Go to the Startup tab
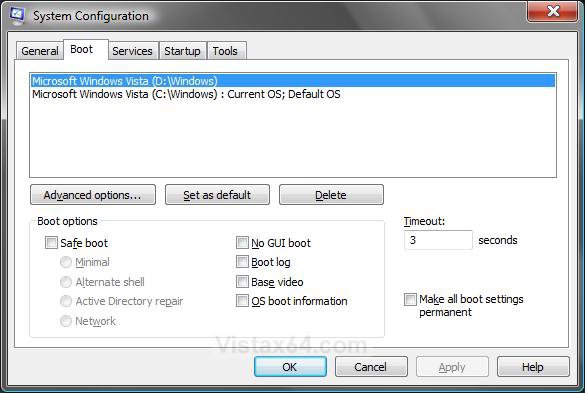 (x=182, y=51)
